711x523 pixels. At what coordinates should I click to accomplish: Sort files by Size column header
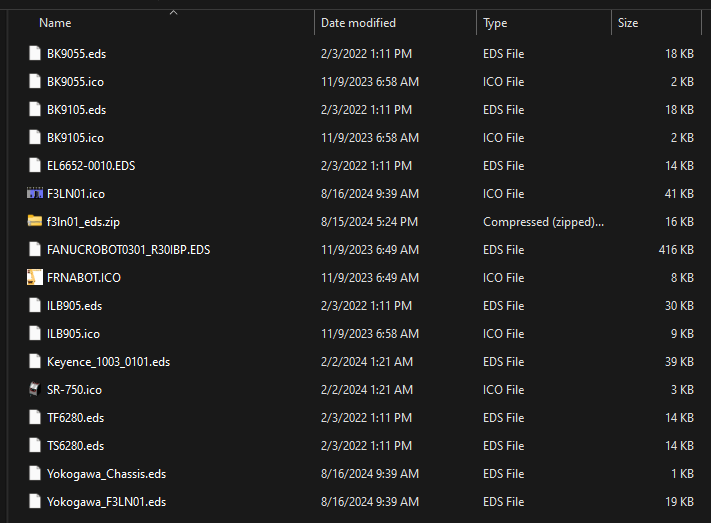(628, 23)
